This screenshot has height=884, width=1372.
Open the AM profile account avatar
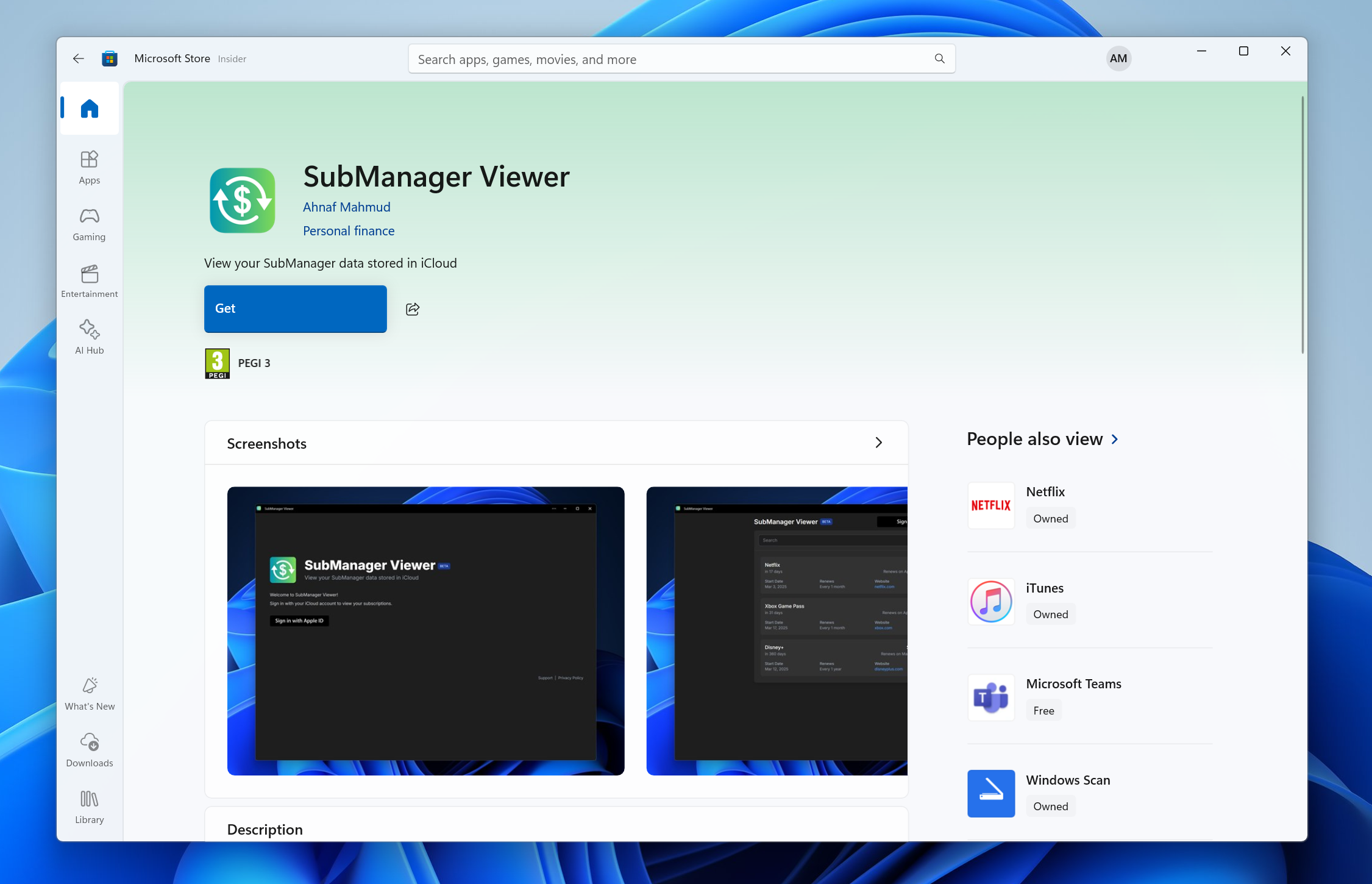tap(1118, 59)
